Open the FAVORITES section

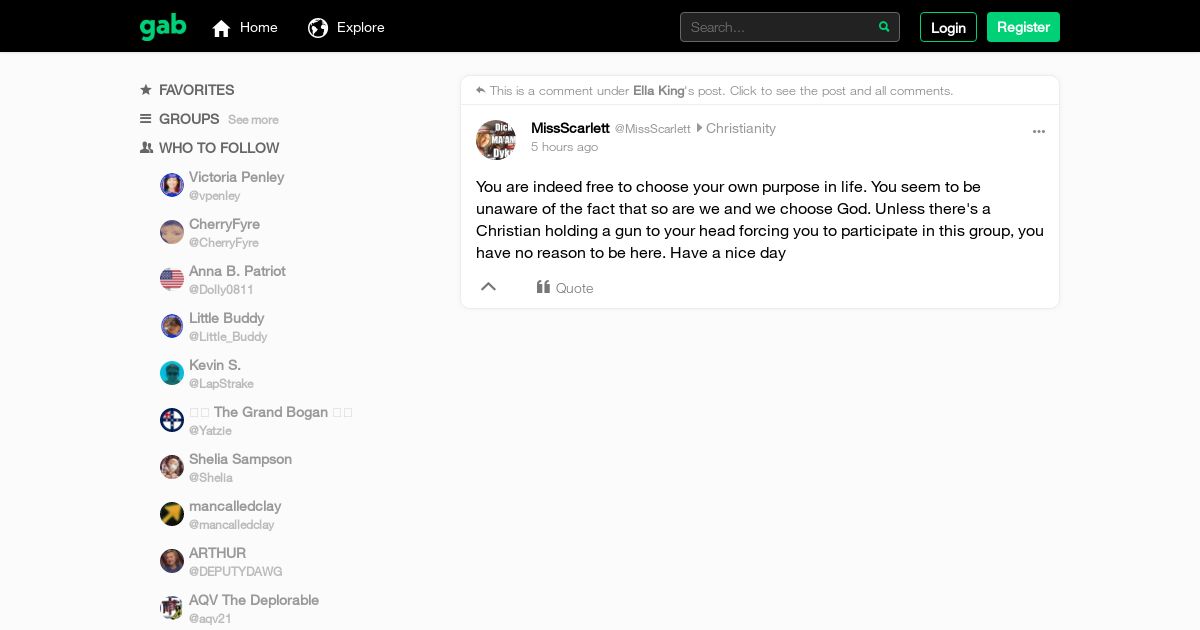point(197,90)
